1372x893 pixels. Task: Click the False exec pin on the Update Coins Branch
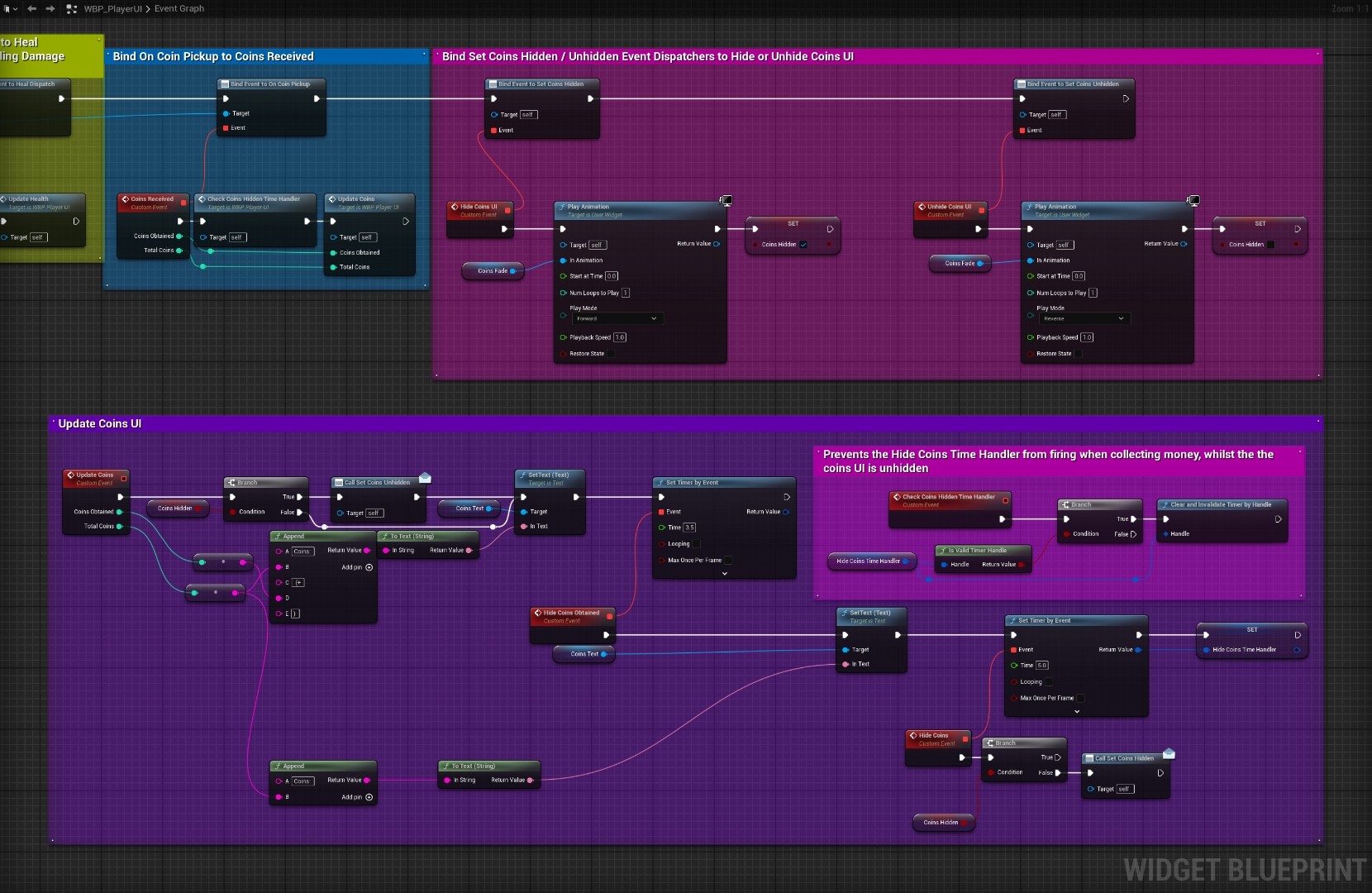[x=299, y=512]
